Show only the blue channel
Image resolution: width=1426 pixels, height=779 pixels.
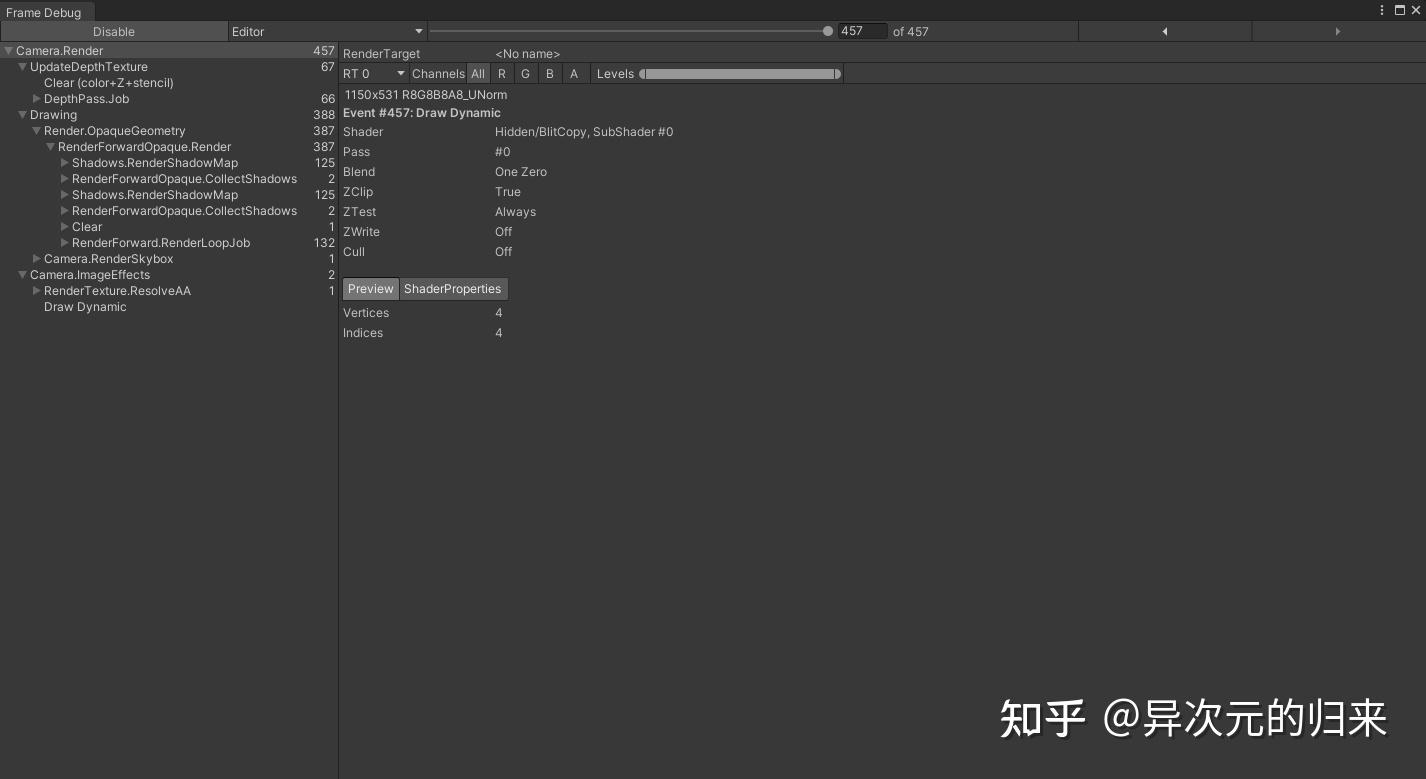549,73
